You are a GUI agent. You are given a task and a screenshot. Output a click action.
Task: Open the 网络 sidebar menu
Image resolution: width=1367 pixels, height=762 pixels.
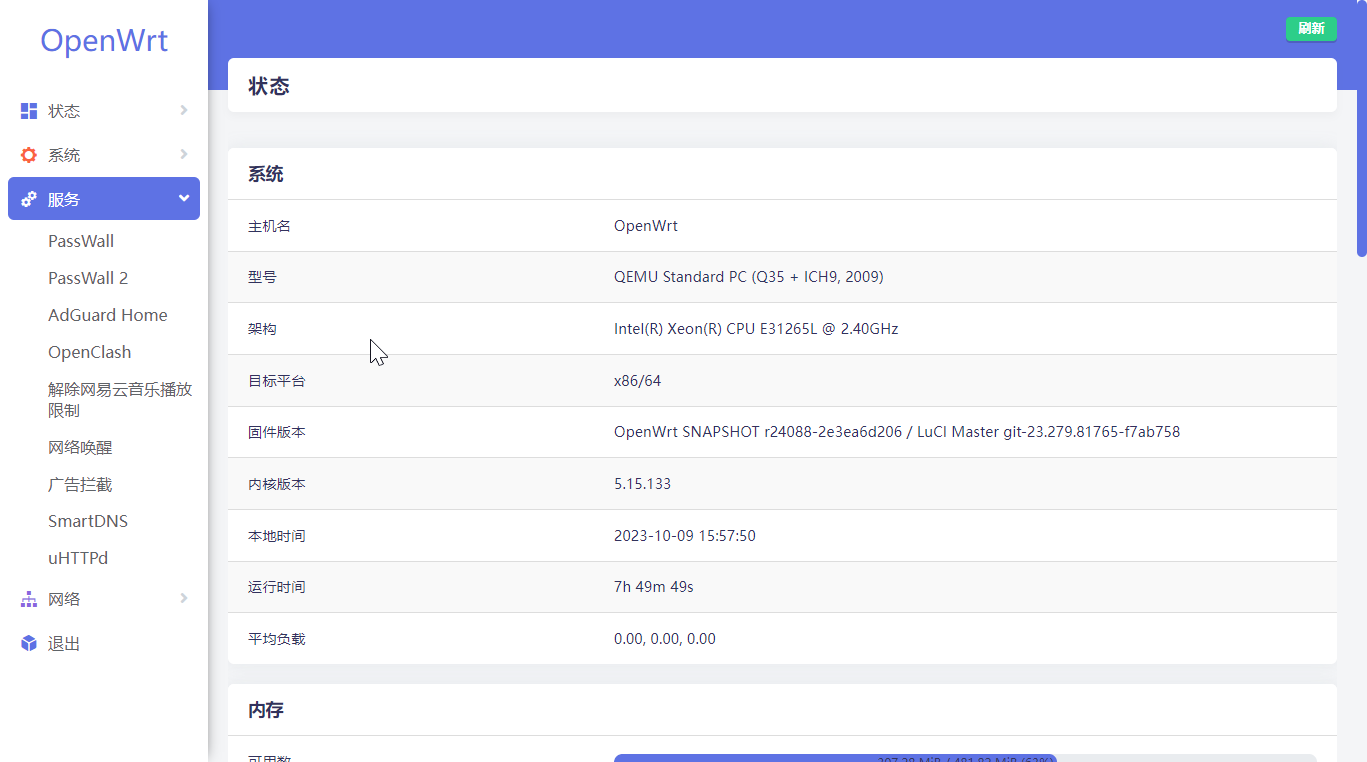[104, 599]
